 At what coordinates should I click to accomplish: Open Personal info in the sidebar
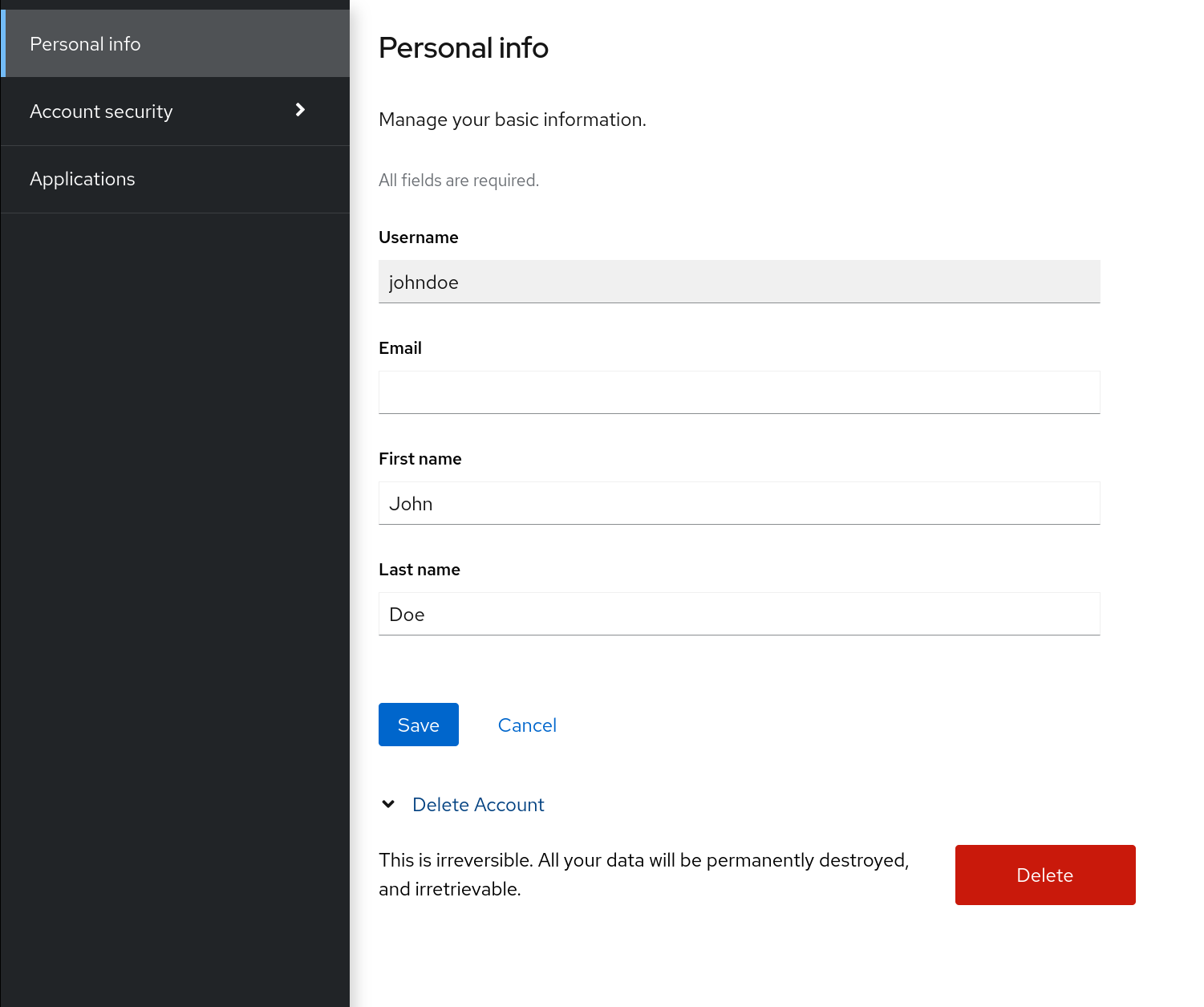click(85, 44)
